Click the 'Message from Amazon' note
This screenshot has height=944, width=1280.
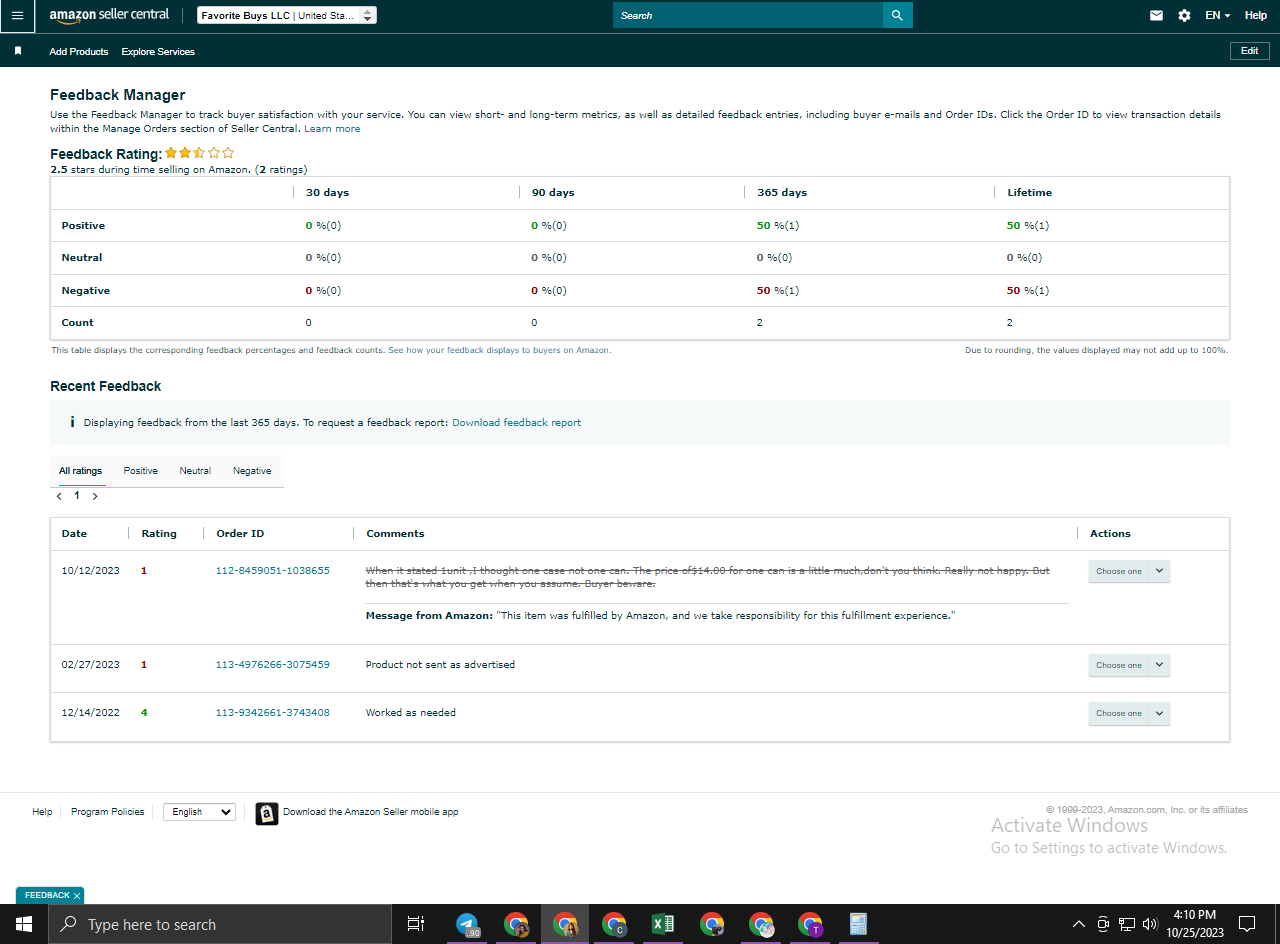(660, 616)
